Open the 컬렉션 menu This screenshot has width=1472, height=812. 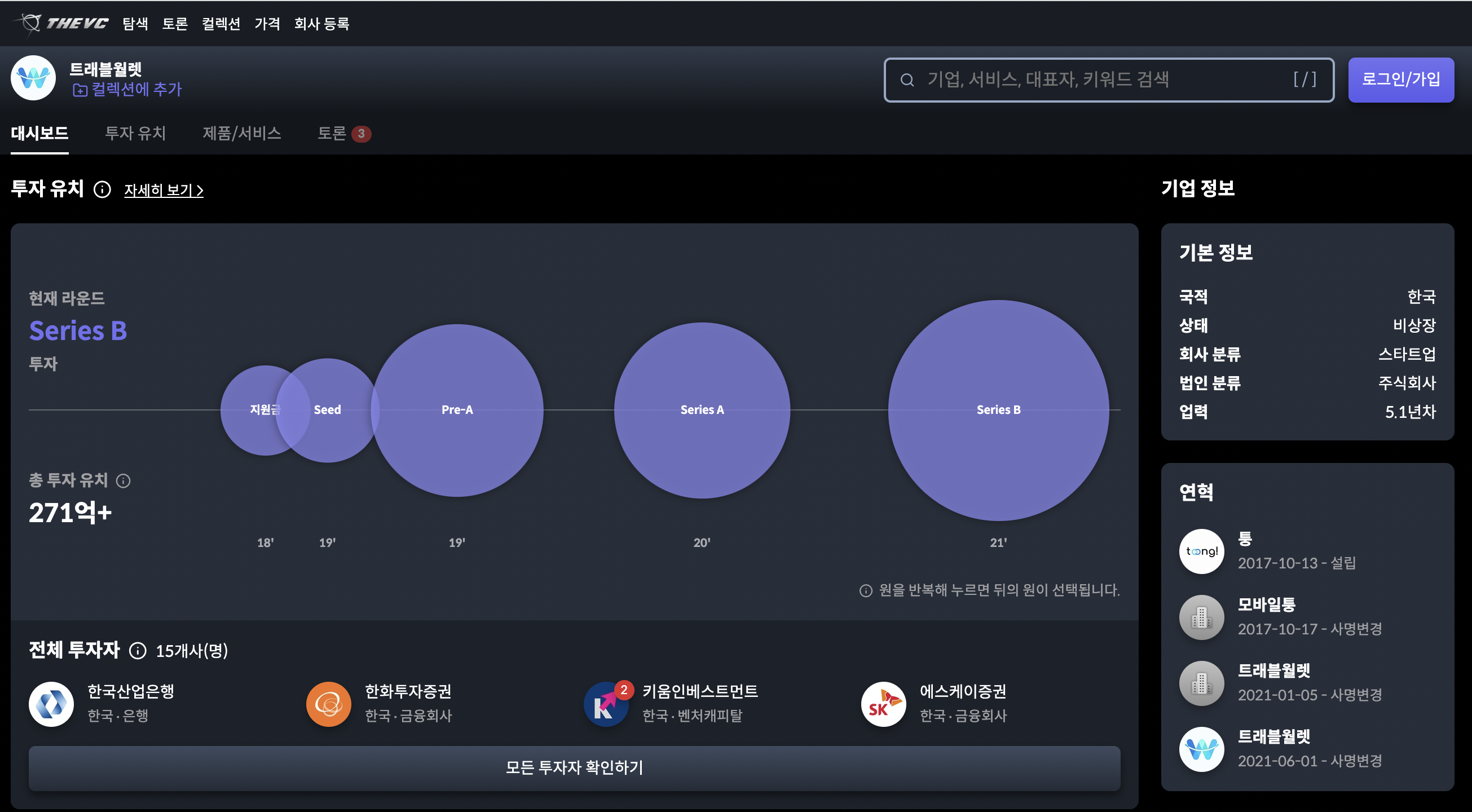point(221,24)
